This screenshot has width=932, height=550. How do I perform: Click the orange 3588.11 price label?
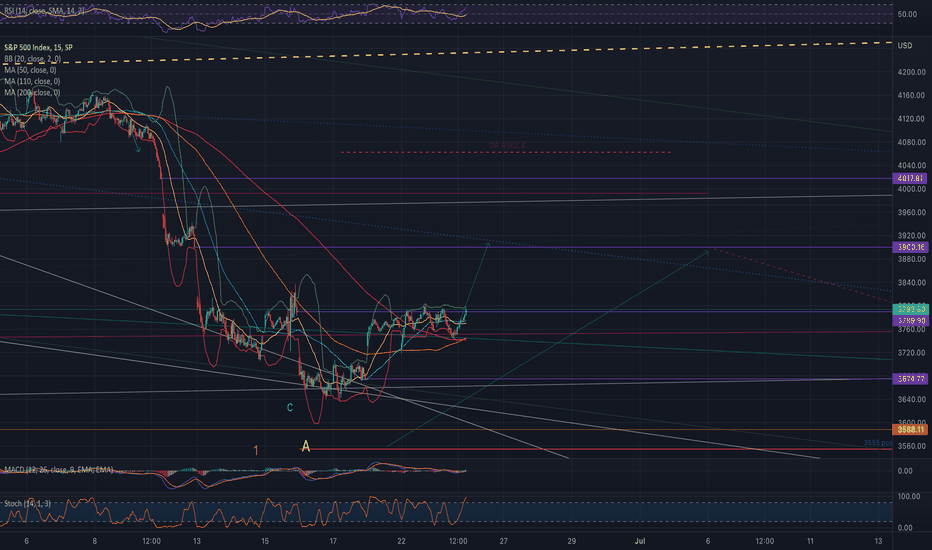point(910,429)
